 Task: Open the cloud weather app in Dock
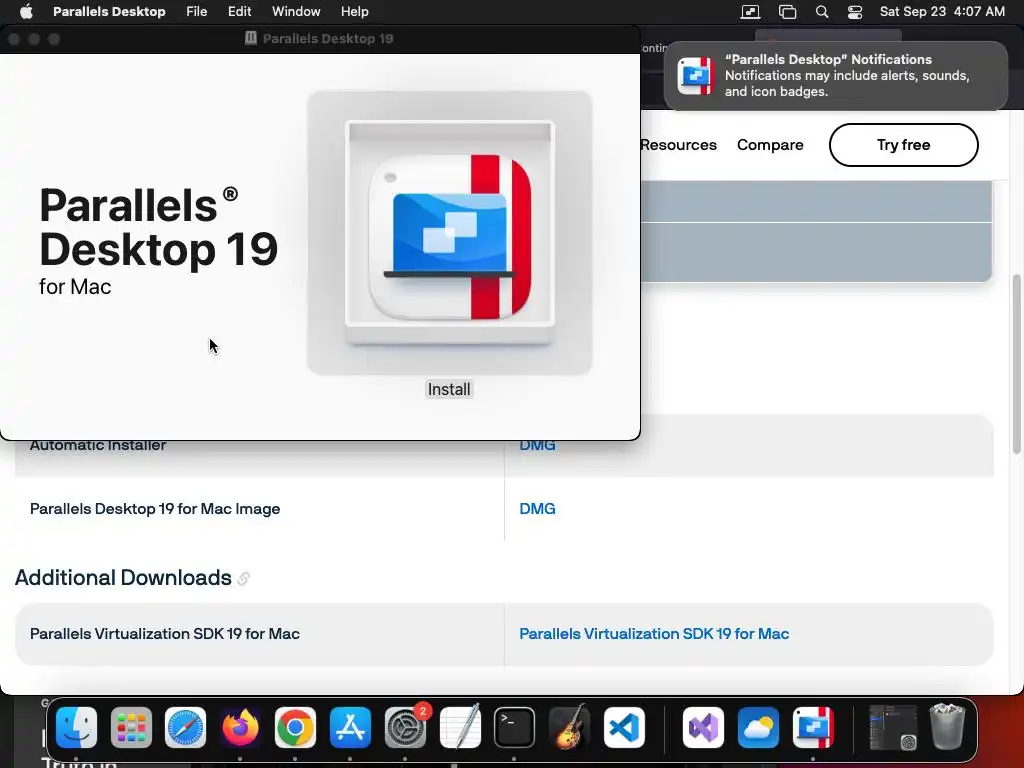pos(758,727)
